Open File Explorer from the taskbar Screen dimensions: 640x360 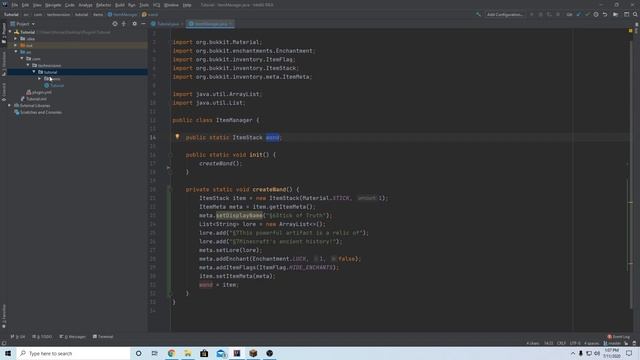coord(188,353)
